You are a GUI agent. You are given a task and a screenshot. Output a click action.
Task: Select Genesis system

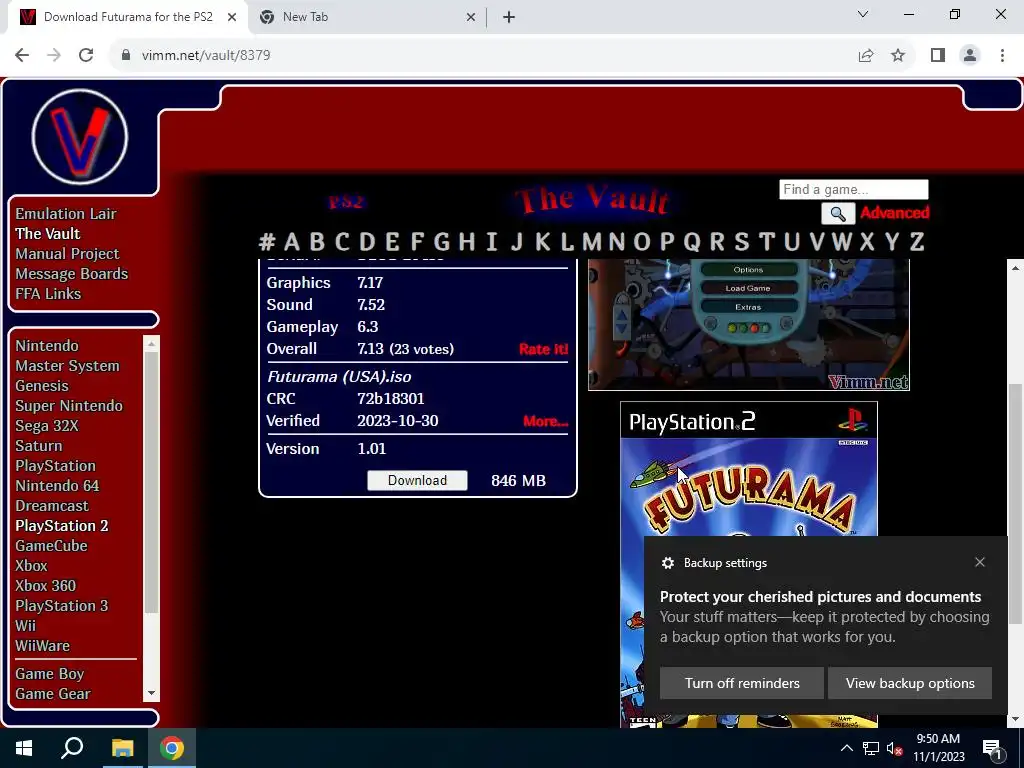pyautogui.click(x=42, y=385)
